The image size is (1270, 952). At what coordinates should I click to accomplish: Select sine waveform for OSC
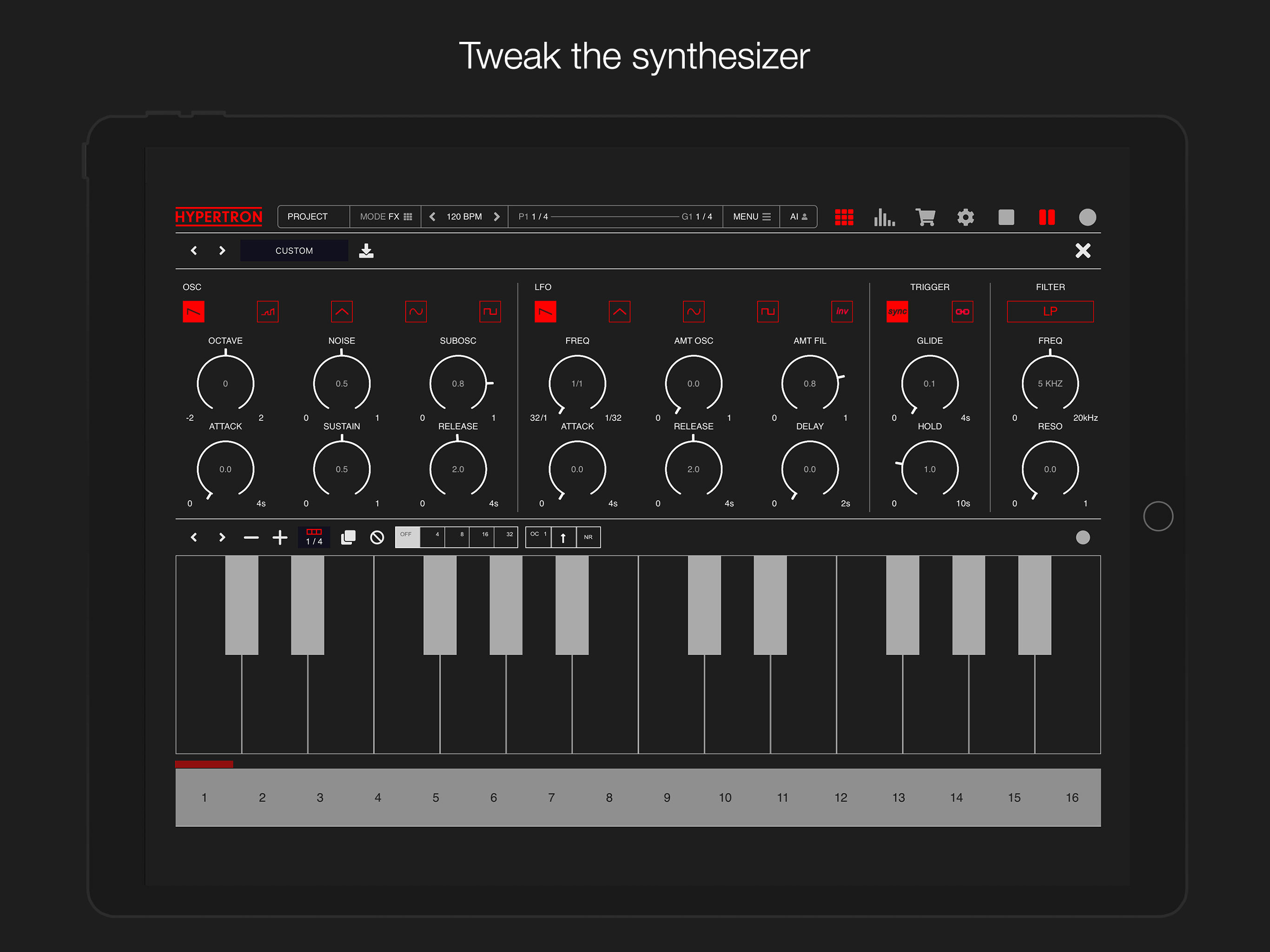[x=416, y=312]
